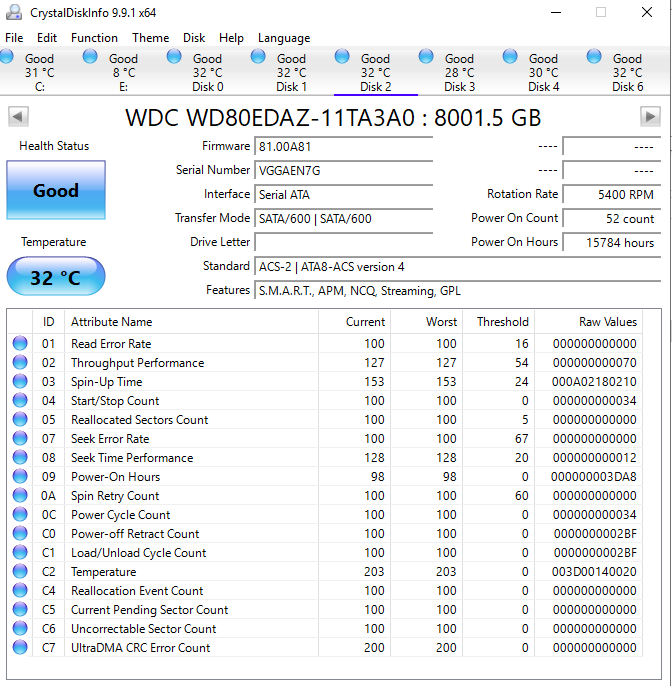Go to previous disk with left arrow

(18, 117)
